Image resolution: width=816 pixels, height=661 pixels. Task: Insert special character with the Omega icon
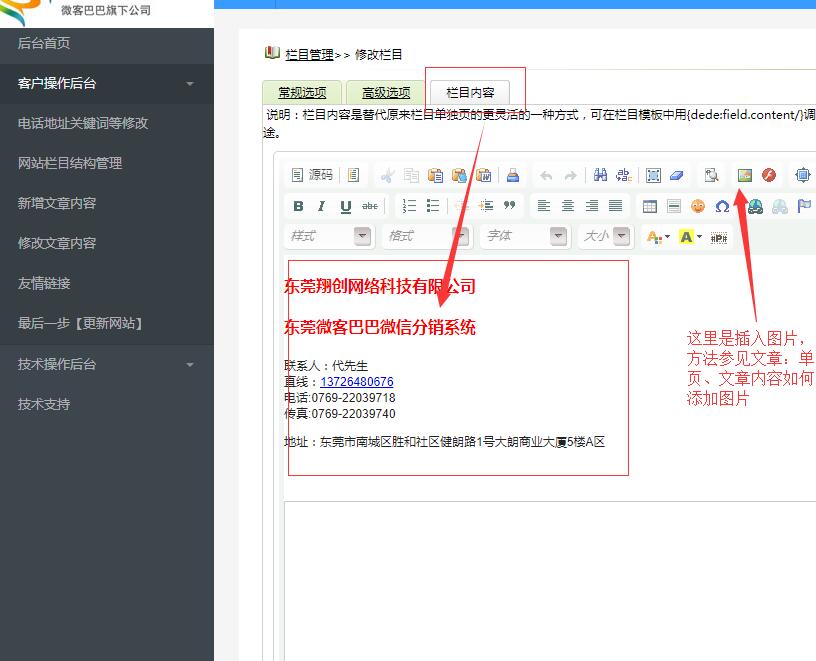click(722, 206)
